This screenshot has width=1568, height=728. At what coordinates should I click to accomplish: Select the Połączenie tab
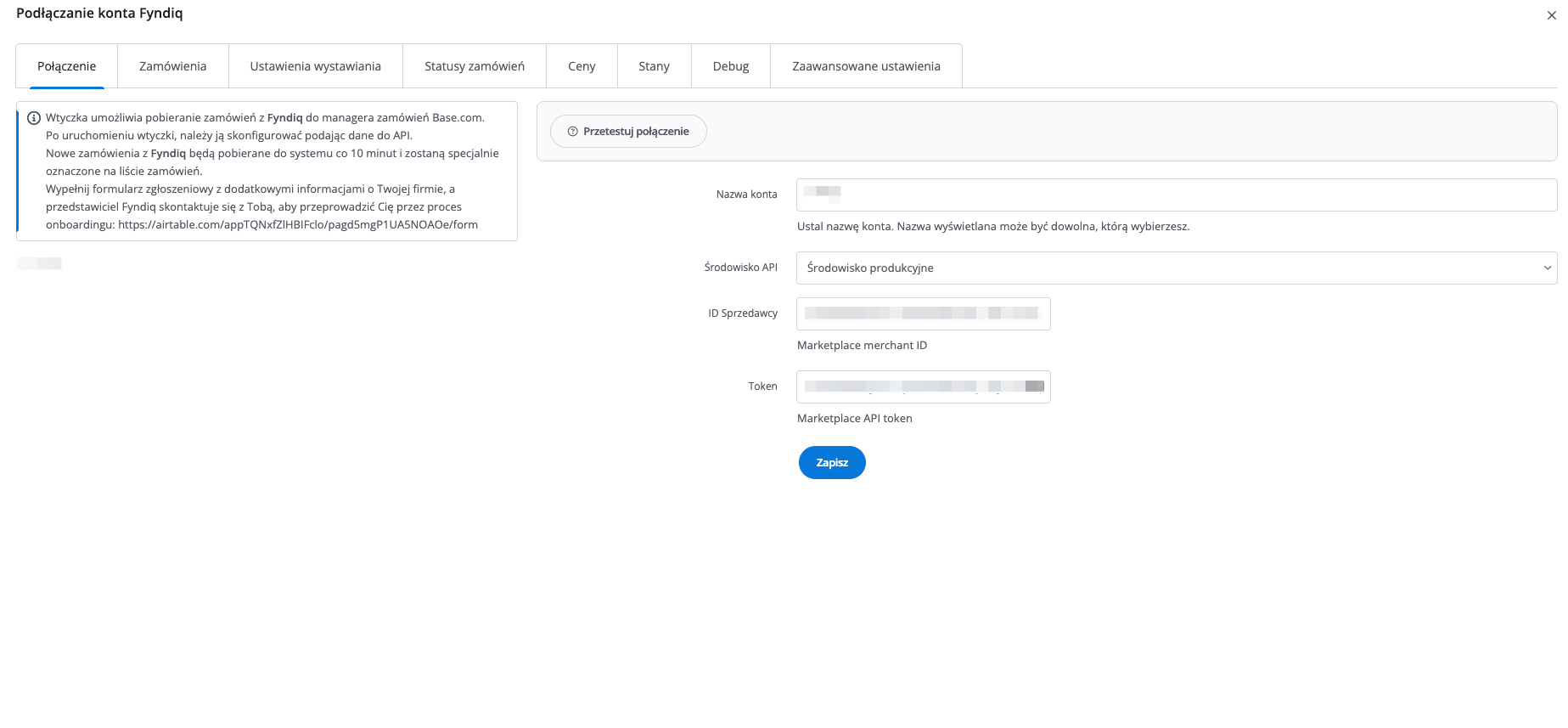tap(66, 66)
